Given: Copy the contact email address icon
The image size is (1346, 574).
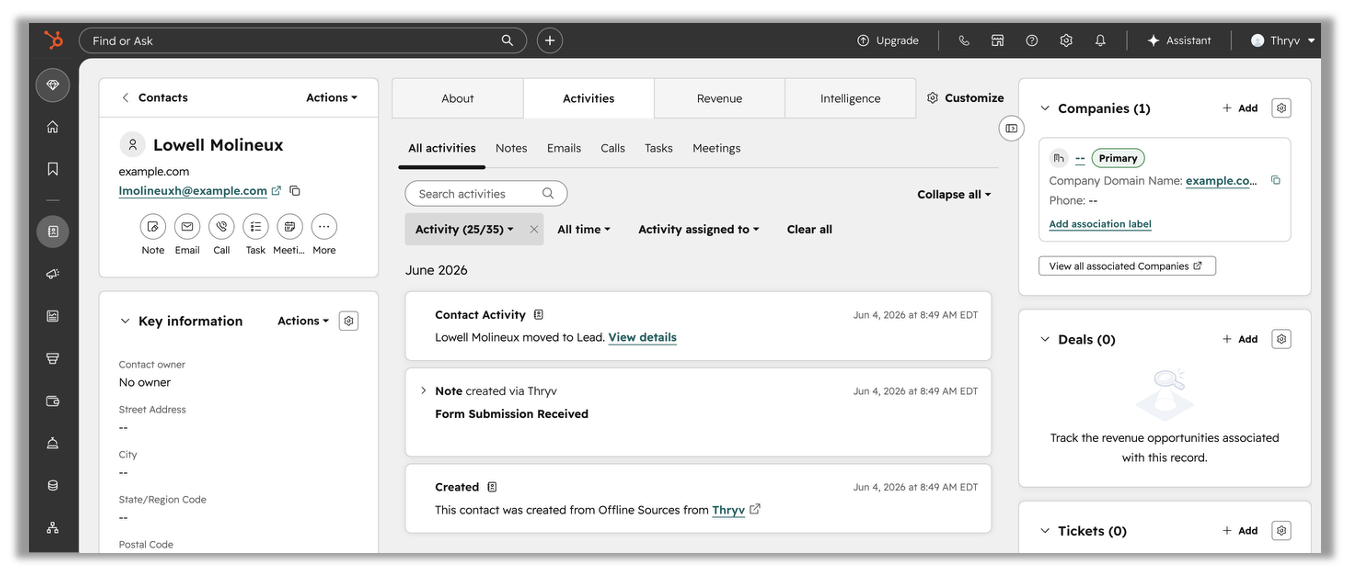Looking at the screenshot, I should [295, 191].
